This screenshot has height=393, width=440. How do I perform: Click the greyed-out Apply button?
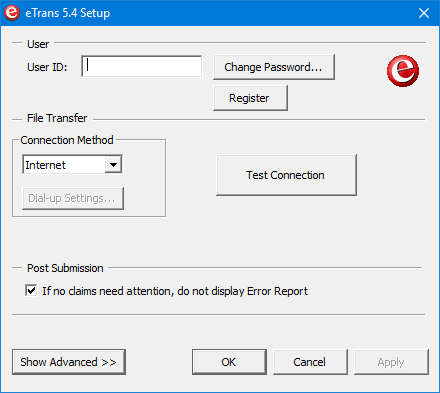[391, 362]
